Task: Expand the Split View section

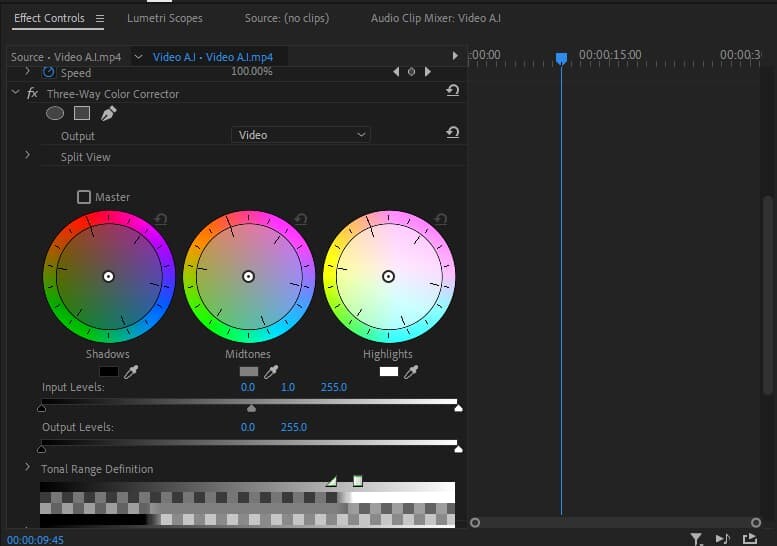Action: click(x=28, y=156)
